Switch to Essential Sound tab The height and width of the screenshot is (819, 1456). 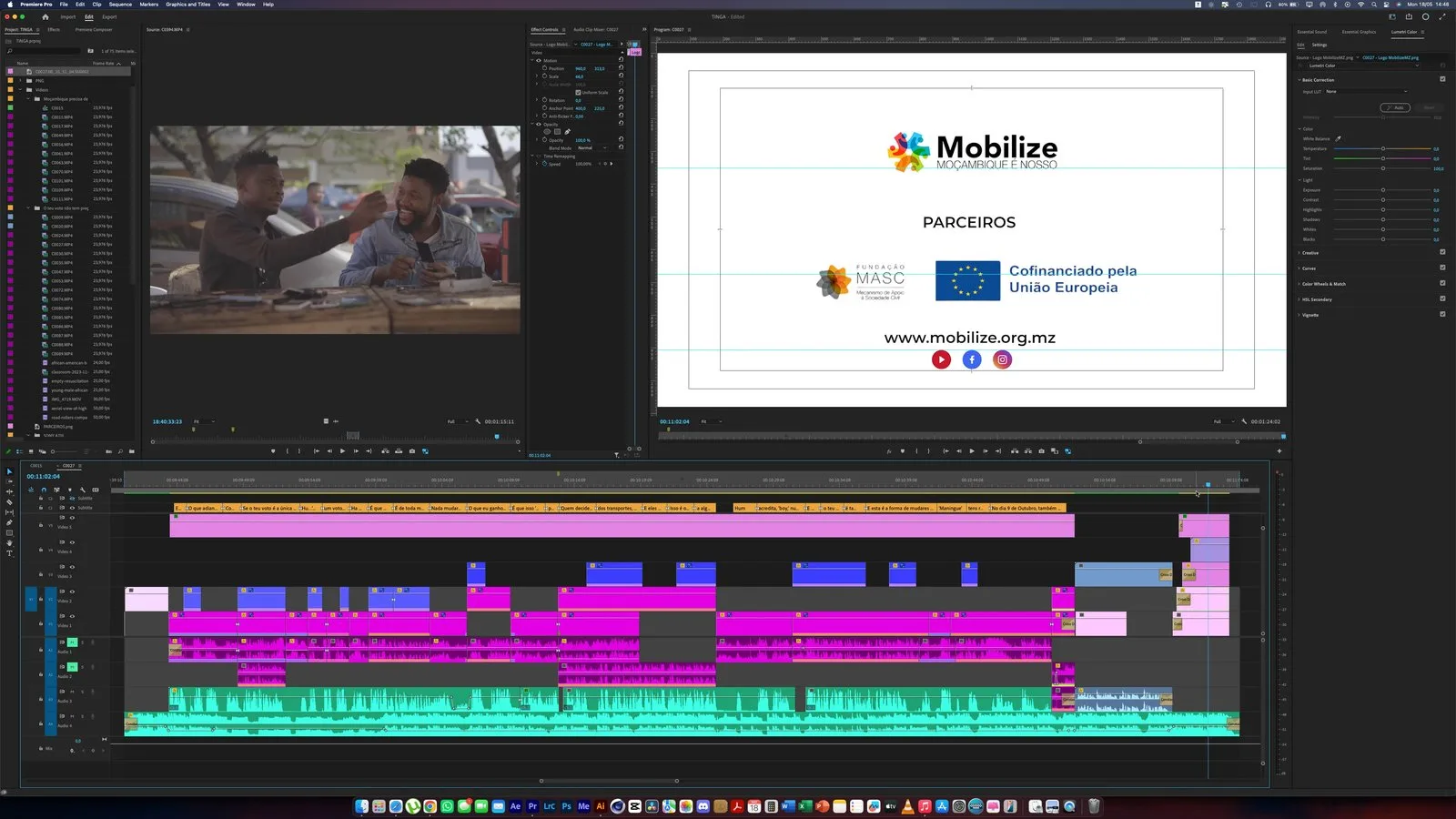pyautogui.click(x=1311, y=32)
